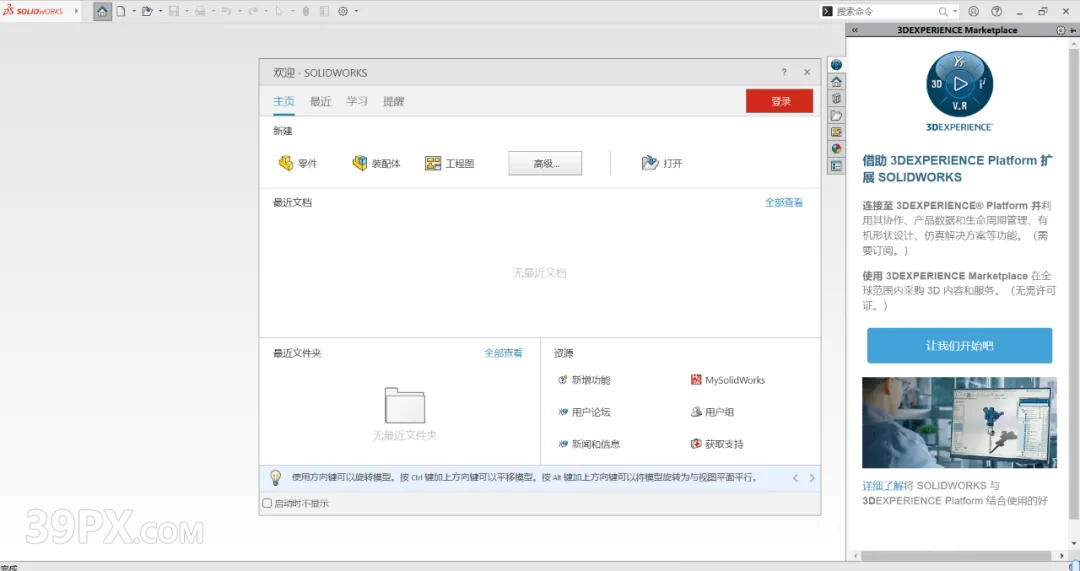Image resolution: width=1080 pixels, height=571 pixels.
Task: Click the Undo toolbar icon
Action: coord(226,11)
